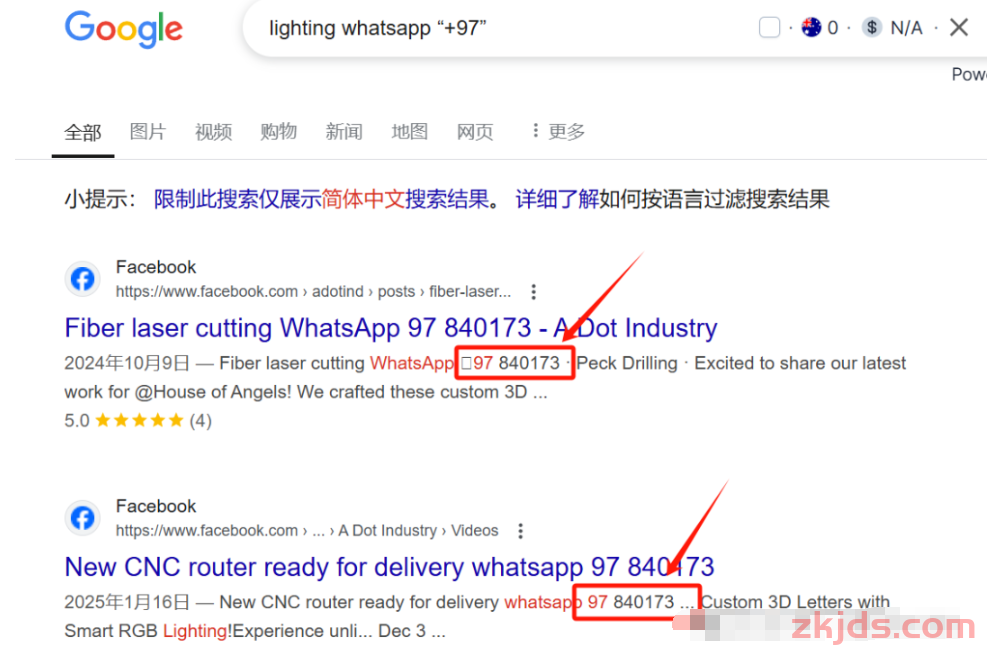Switch to the 图片 tab
The height and width of the screenshot is (658, 994).
pyautogui.click(x=148, y=131)
